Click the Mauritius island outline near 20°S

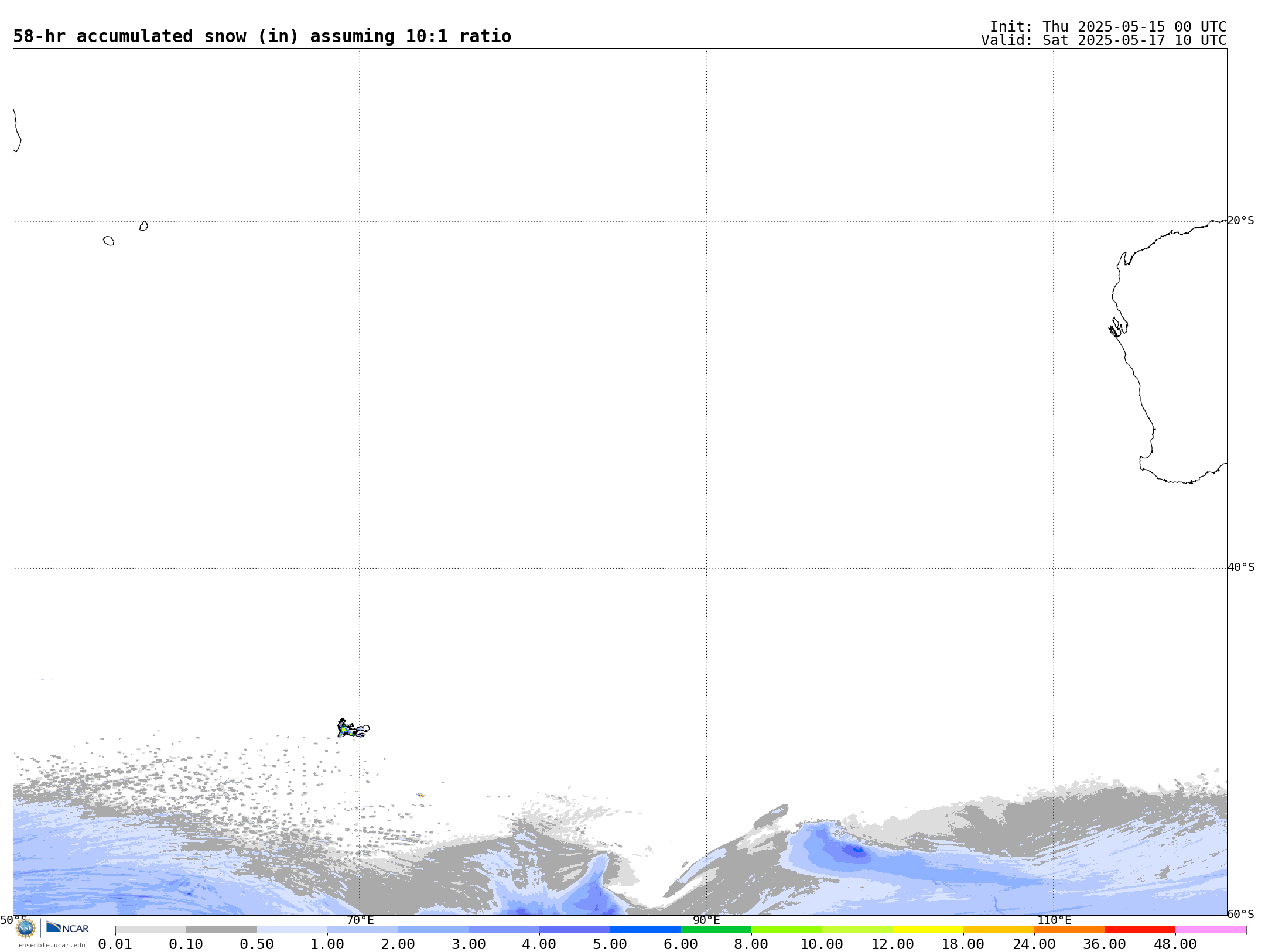[143, 226]
